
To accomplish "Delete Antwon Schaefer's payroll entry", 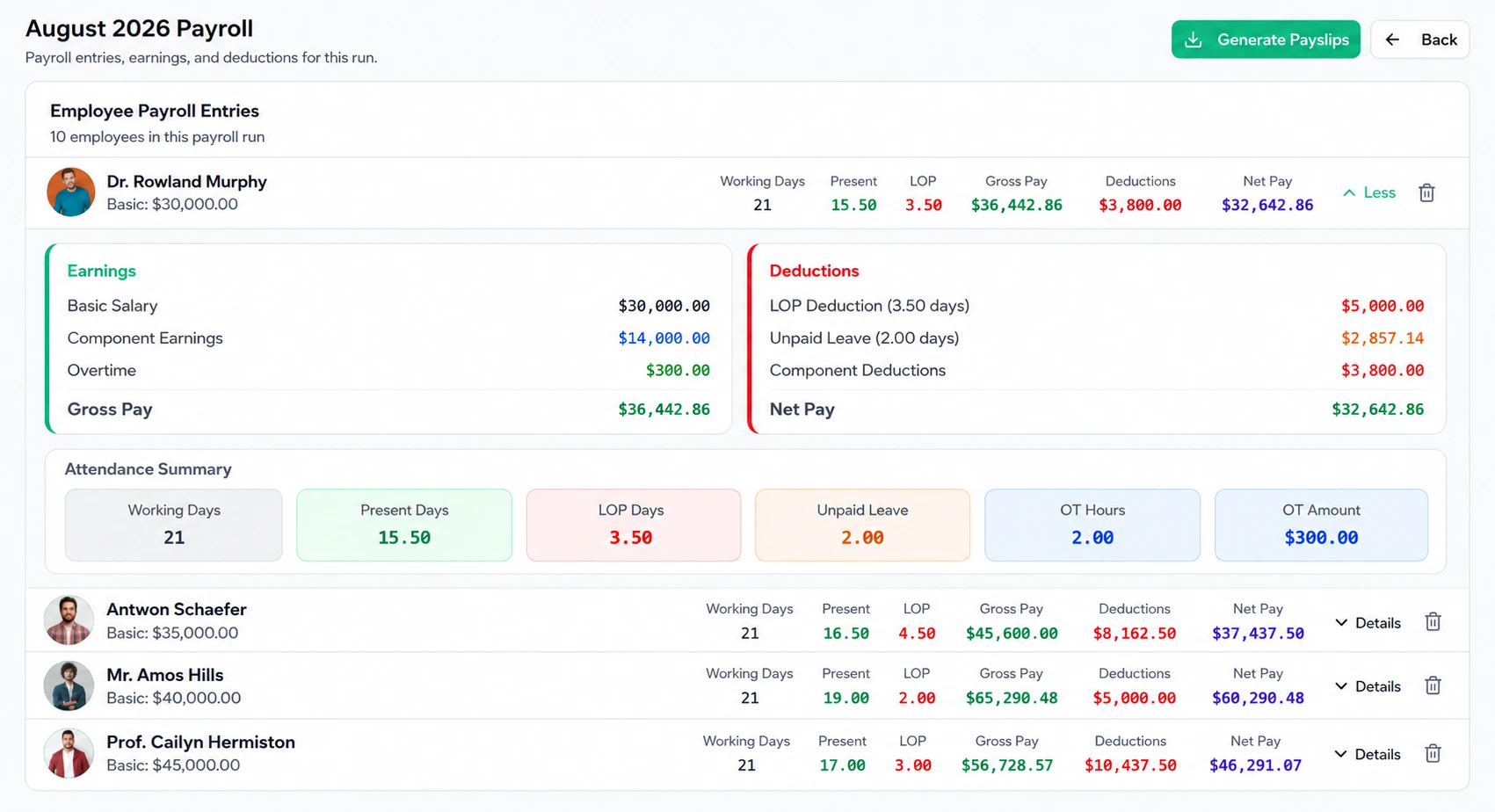I will click(1433, 622).
